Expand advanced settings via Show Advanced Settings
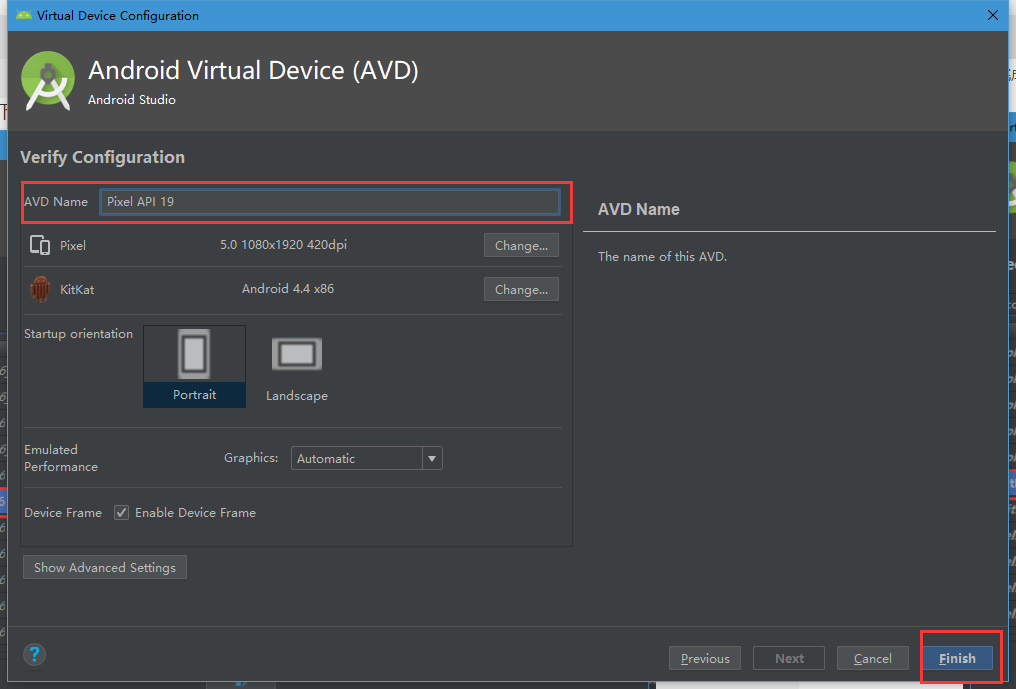This screenshot has height=689, width=1016. coord(104,567)
